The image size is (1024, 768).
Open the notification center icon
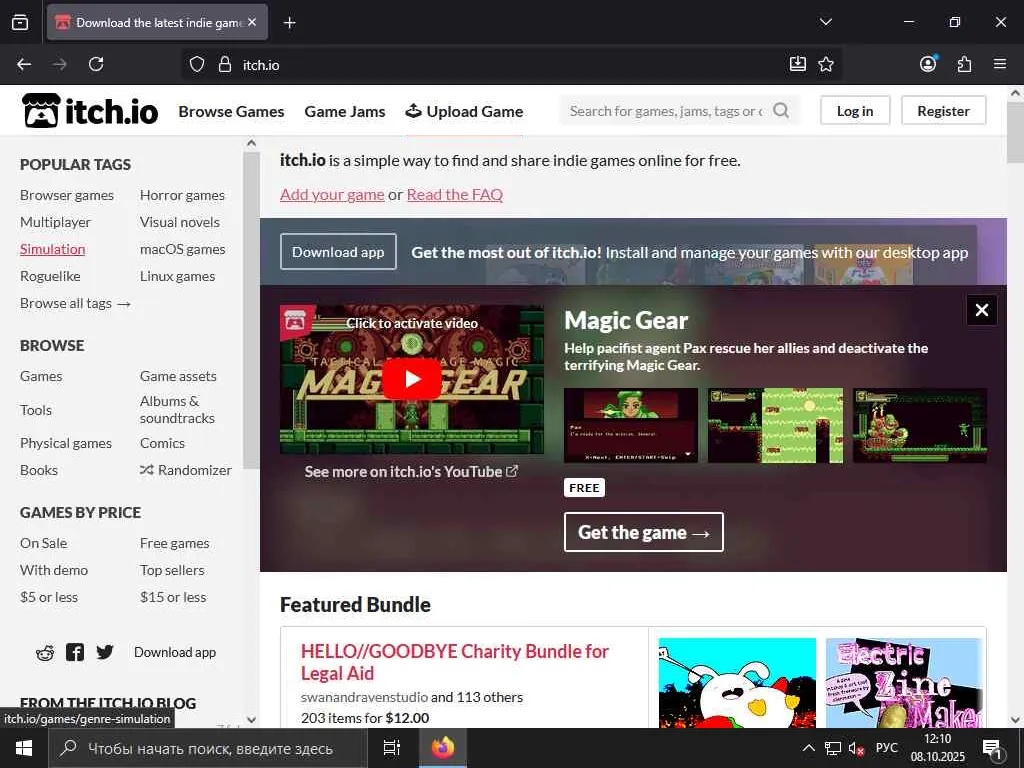click(992, 749)
